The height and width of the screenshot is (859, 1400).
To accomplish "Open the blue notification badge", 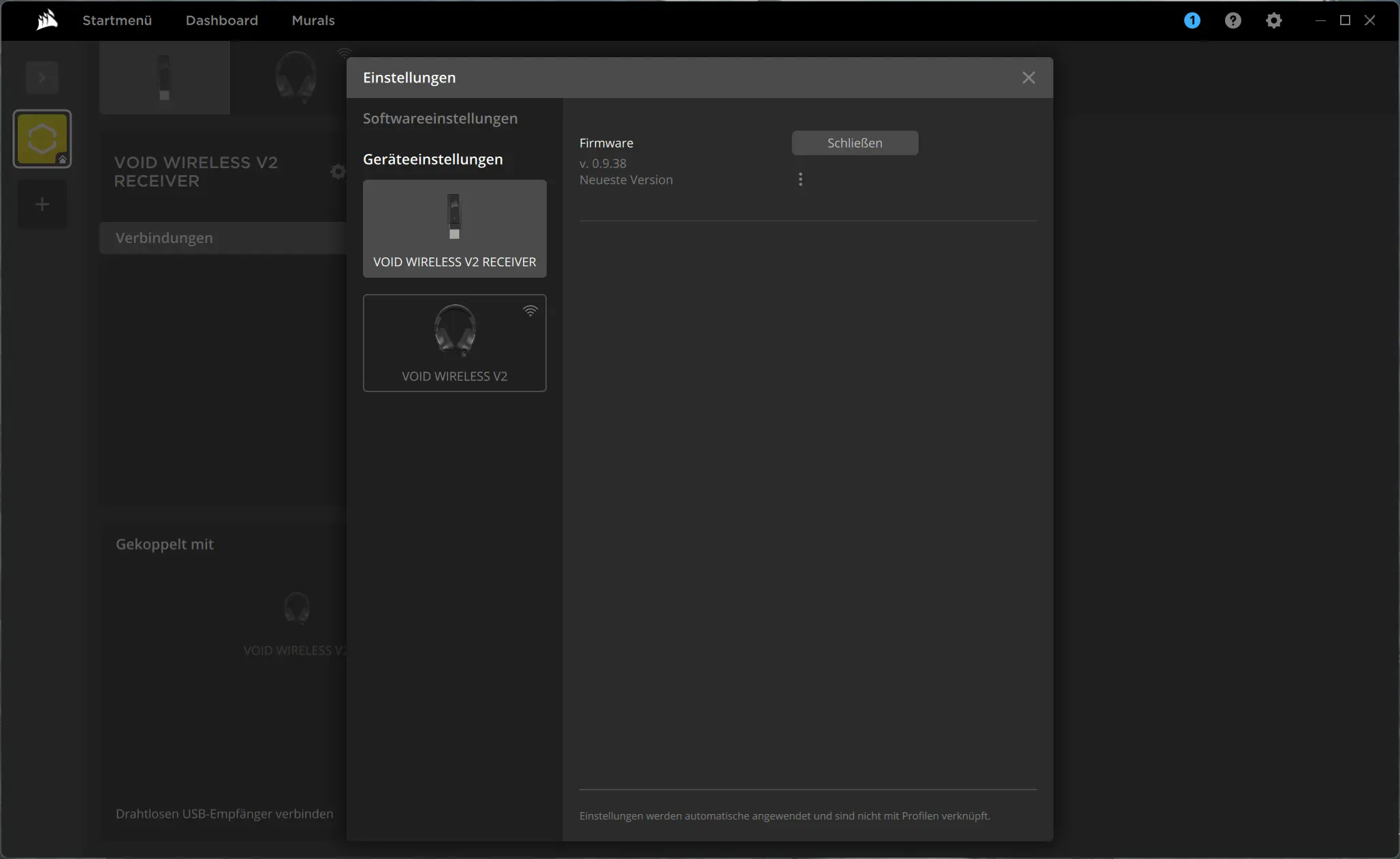I will [1192, 20].
